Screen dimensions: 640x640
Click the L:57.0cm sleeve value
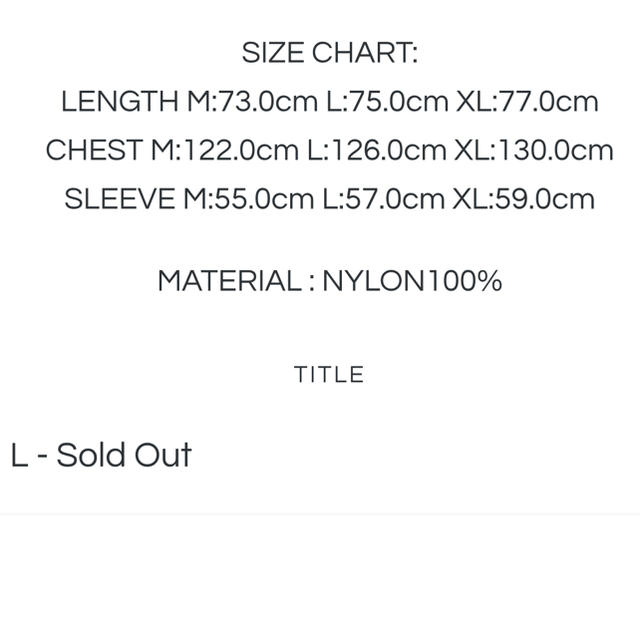pyautogui.click(x=383, y=199)
